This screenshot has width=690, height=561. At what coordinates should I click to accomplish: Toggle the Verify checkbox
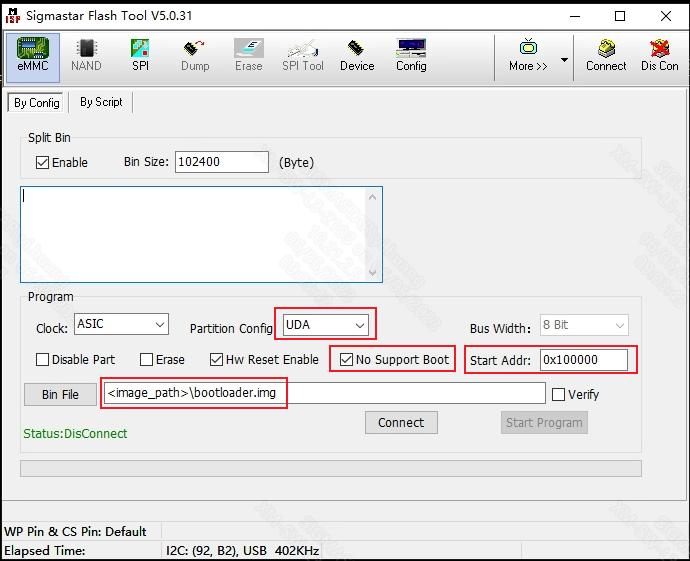[x=558, y=394]
